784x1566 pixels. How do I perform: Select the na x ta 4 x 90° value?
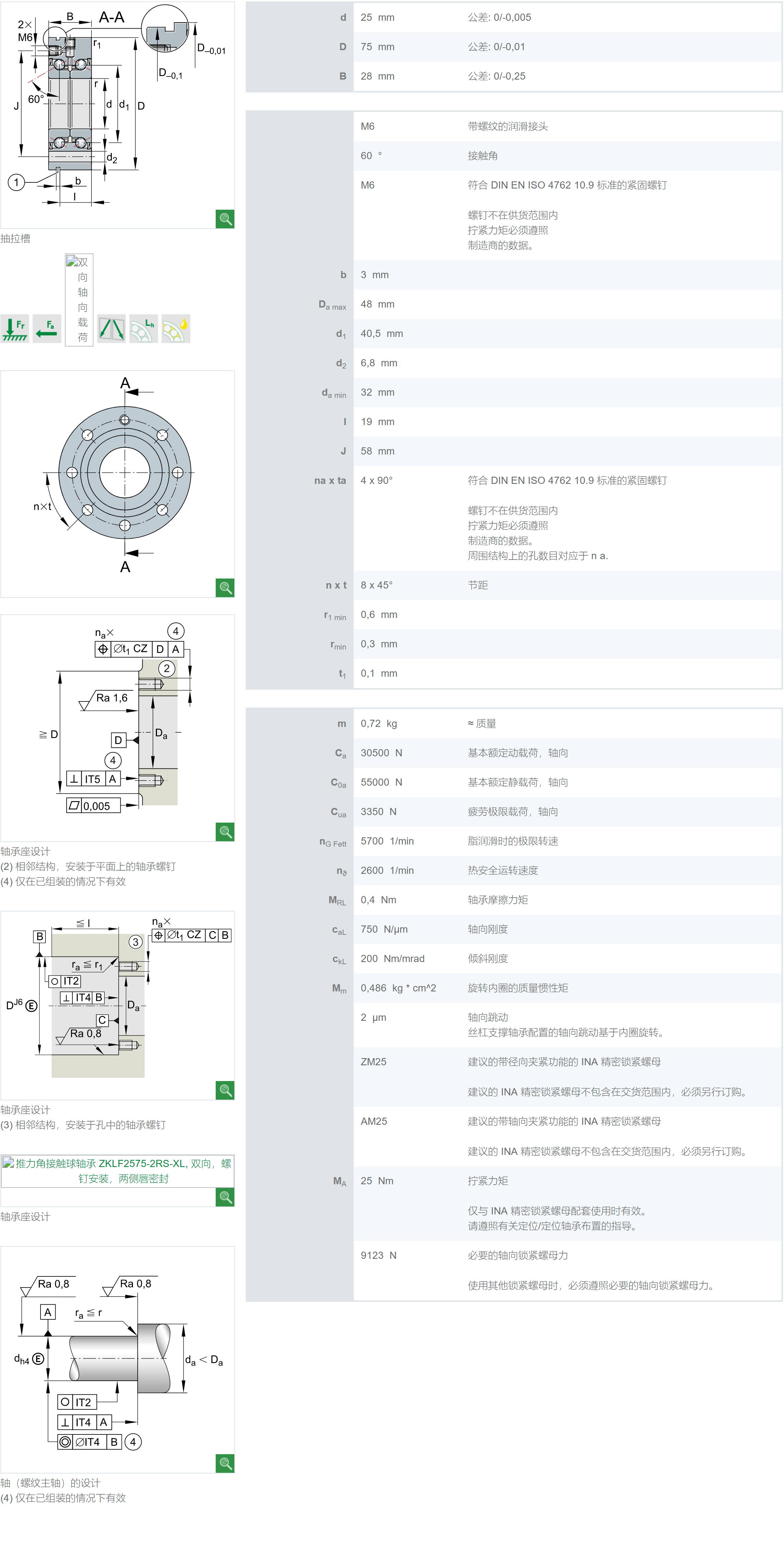376,480
